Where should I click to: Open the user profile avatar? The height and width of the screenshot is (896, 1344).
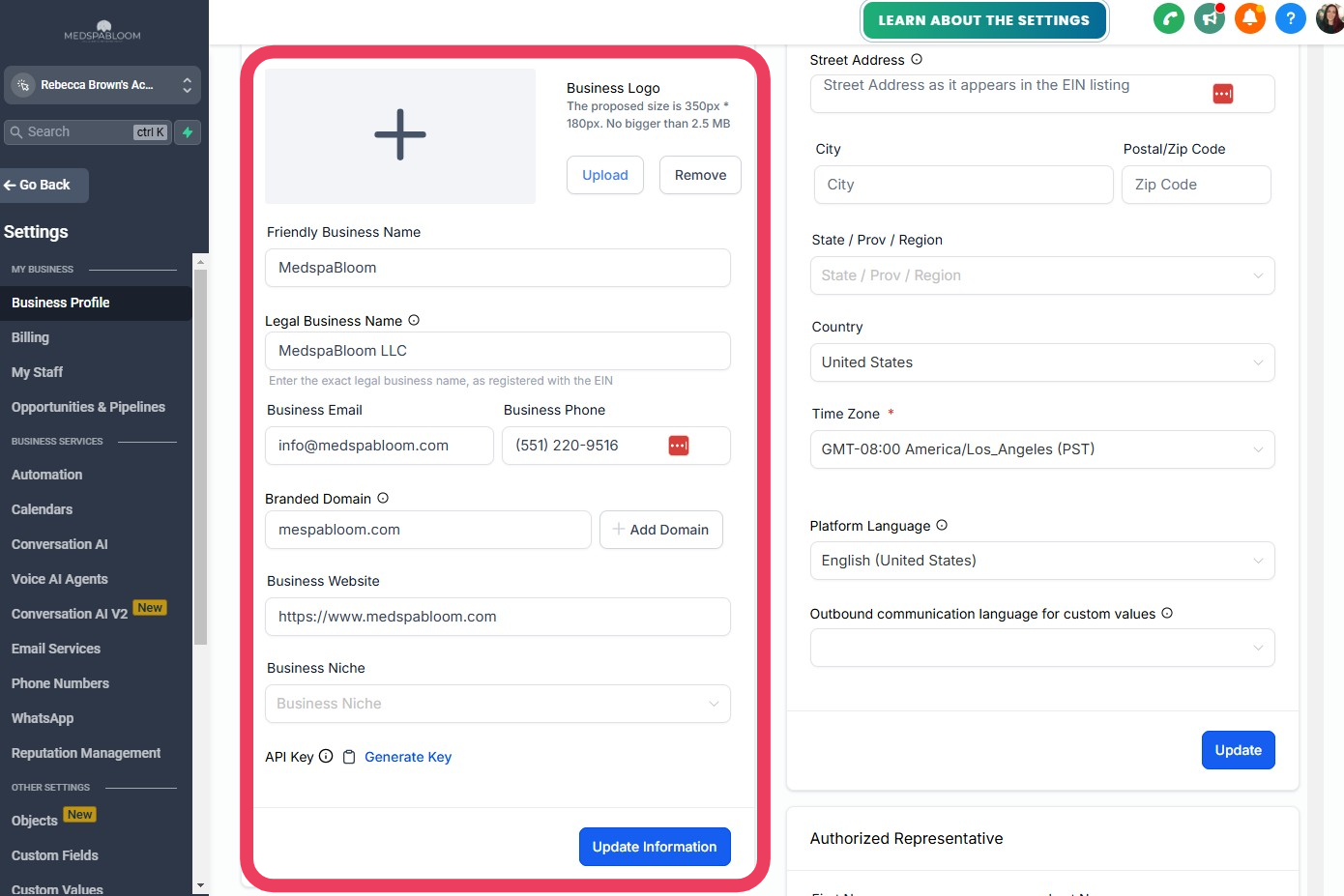(x=1330, y=18)
